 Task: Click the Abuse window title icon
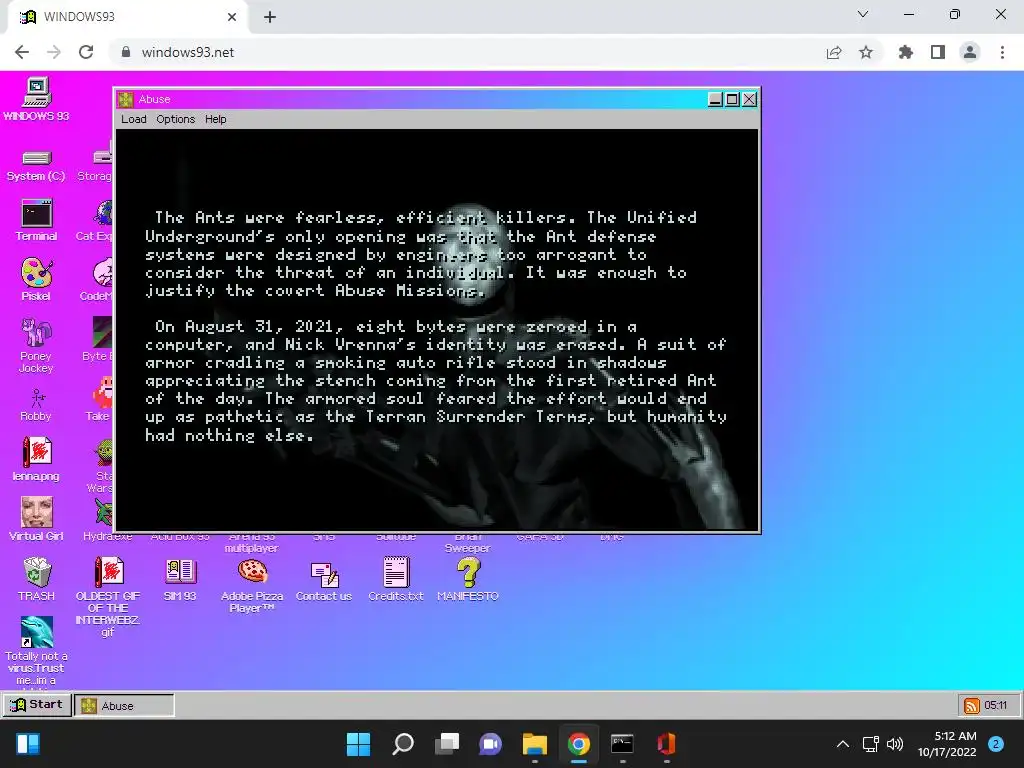pos(126,99)
